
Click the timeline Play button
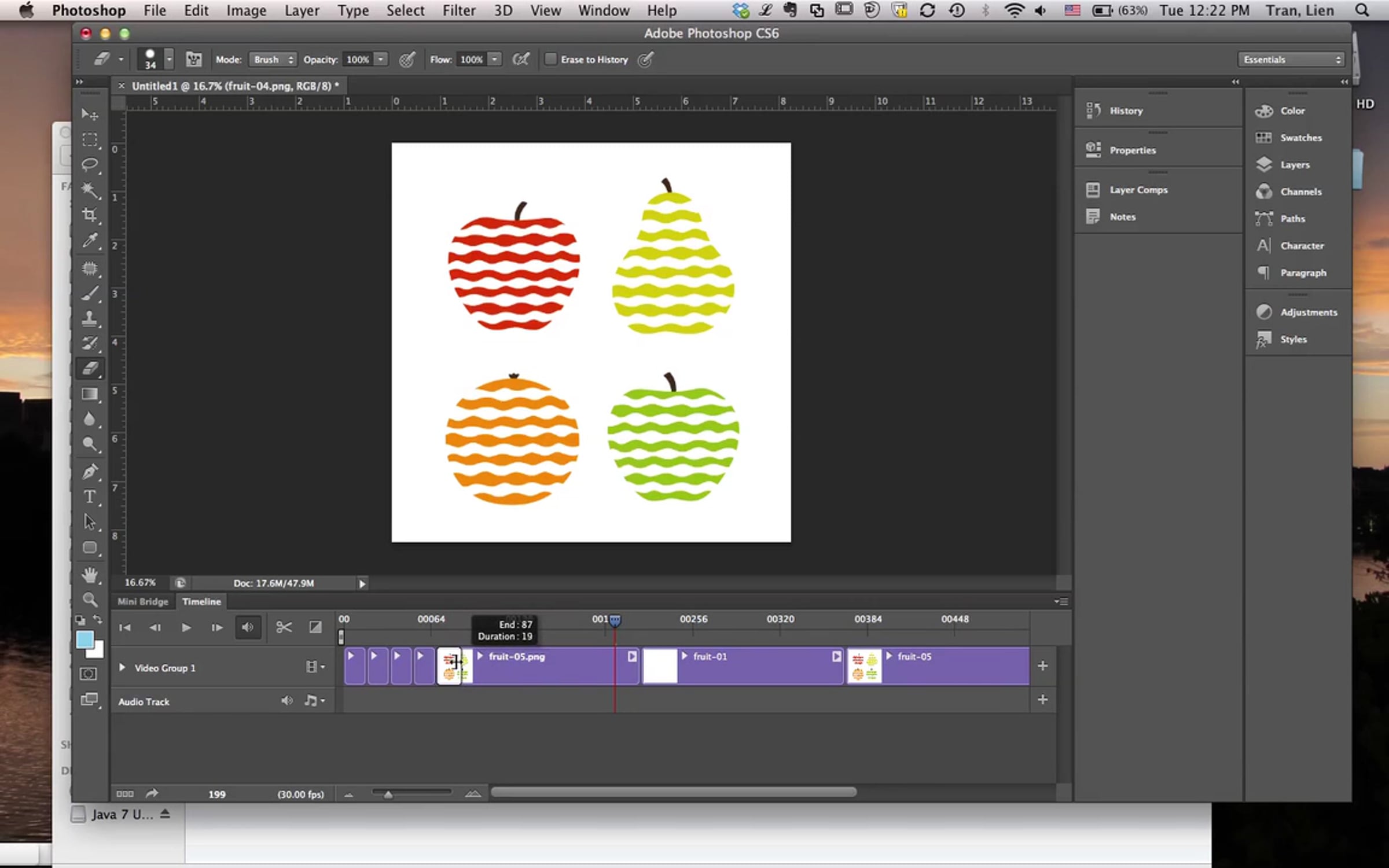(x=186, y=627)
